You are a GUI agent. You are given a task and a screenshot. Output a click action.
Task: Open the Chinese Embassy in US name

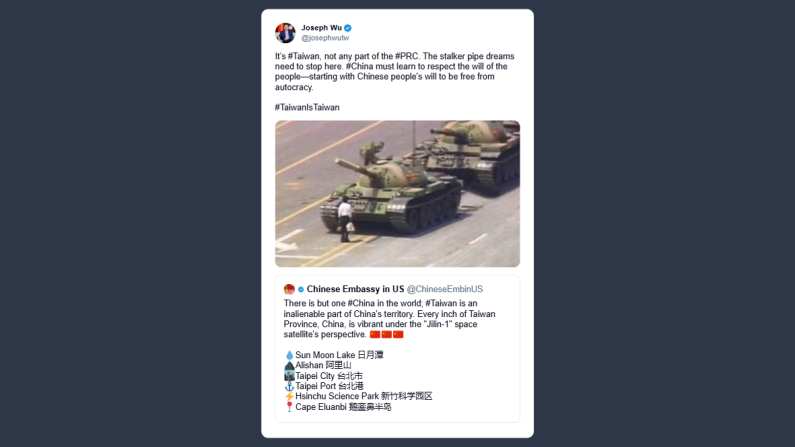pos(355,289)
